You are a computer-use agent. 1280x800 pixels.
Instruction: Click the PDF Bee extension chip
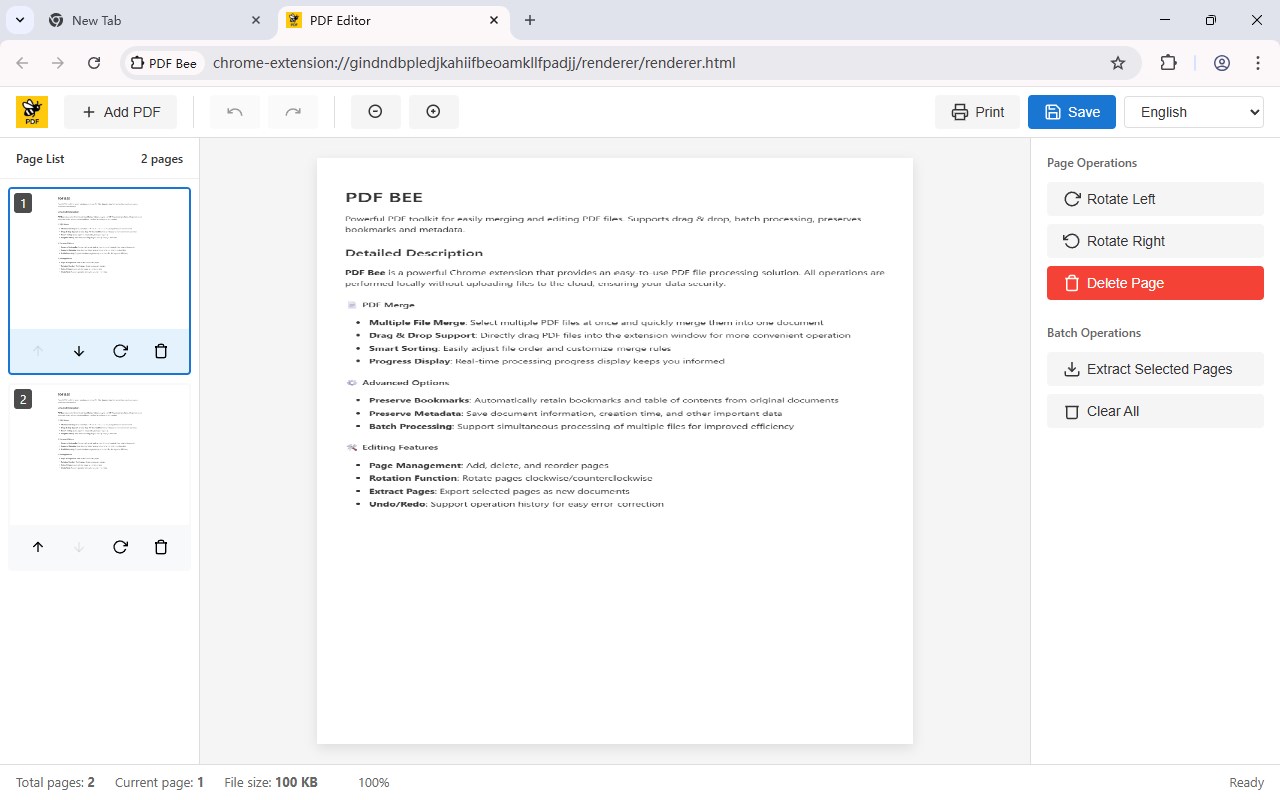(165, 63)
